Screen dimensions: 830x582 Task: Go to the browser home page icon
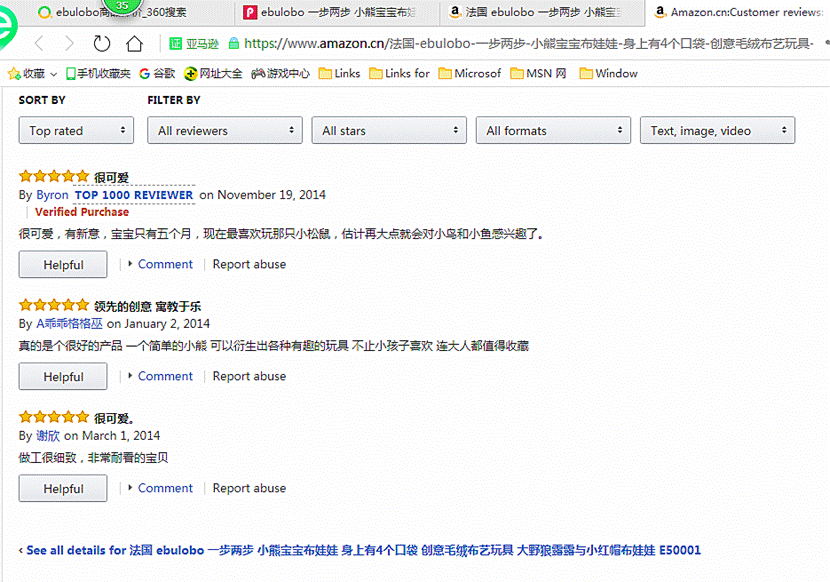[134, 44]
